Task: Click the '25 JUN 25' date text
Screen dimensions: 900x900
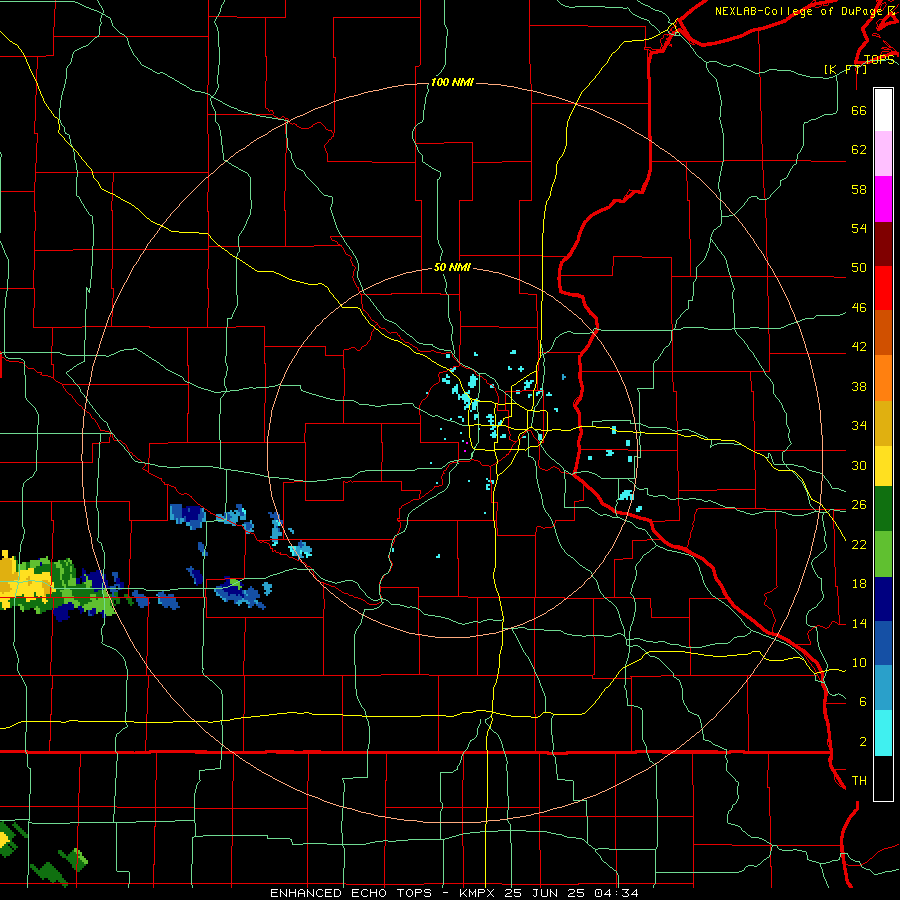Action: coord(545,893)
